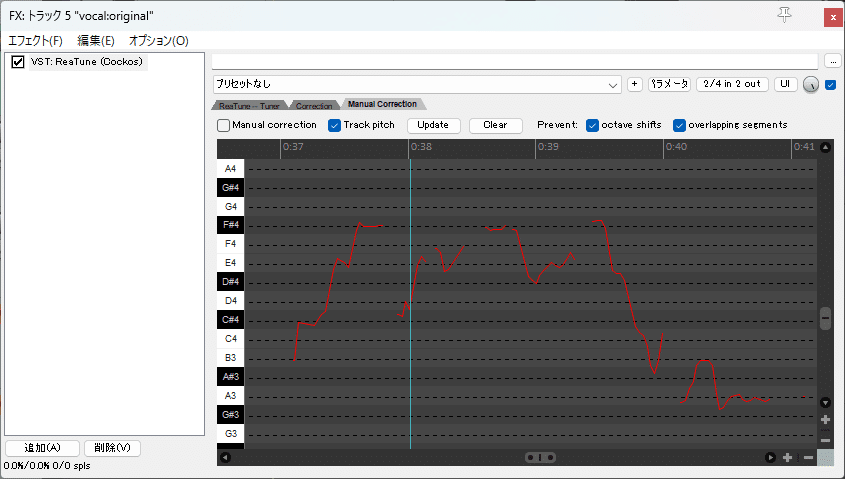The image size is (845, 479).
Task: Click the plus preset button
Action: pyautogui.click(x=634, y=84)
